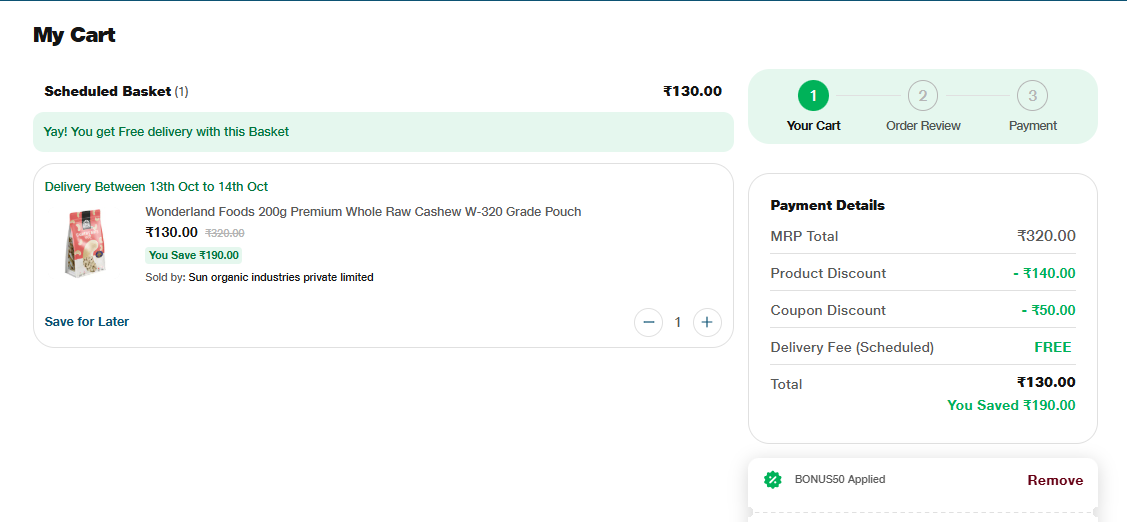Image resolution: width=1127 pixels, height=522 pixels.
Task: Decrease cashew quantity with minus button
Action: pyautogui.click(x=649, y=322)
